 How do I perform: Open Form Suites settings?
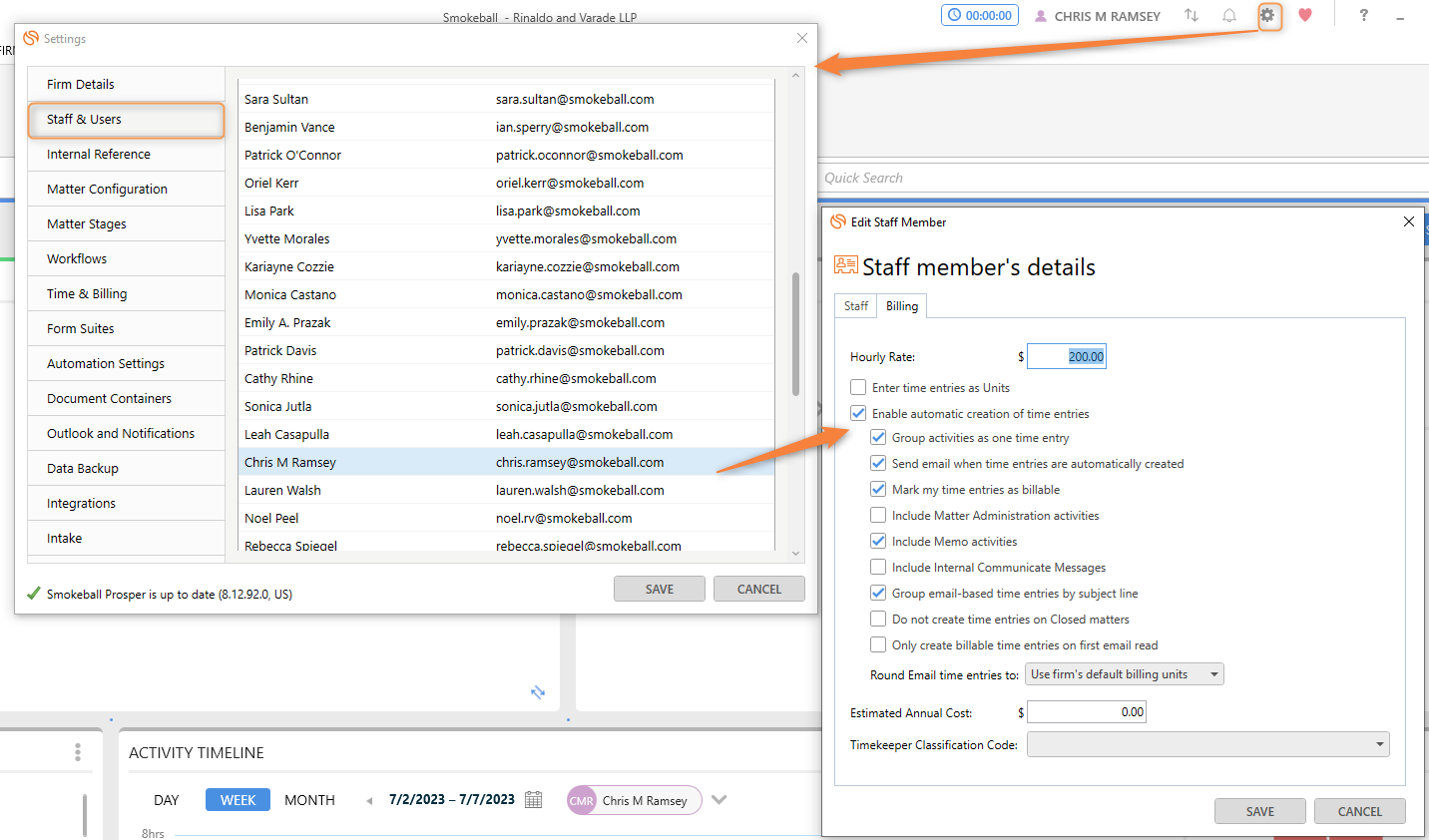point(126,328)
